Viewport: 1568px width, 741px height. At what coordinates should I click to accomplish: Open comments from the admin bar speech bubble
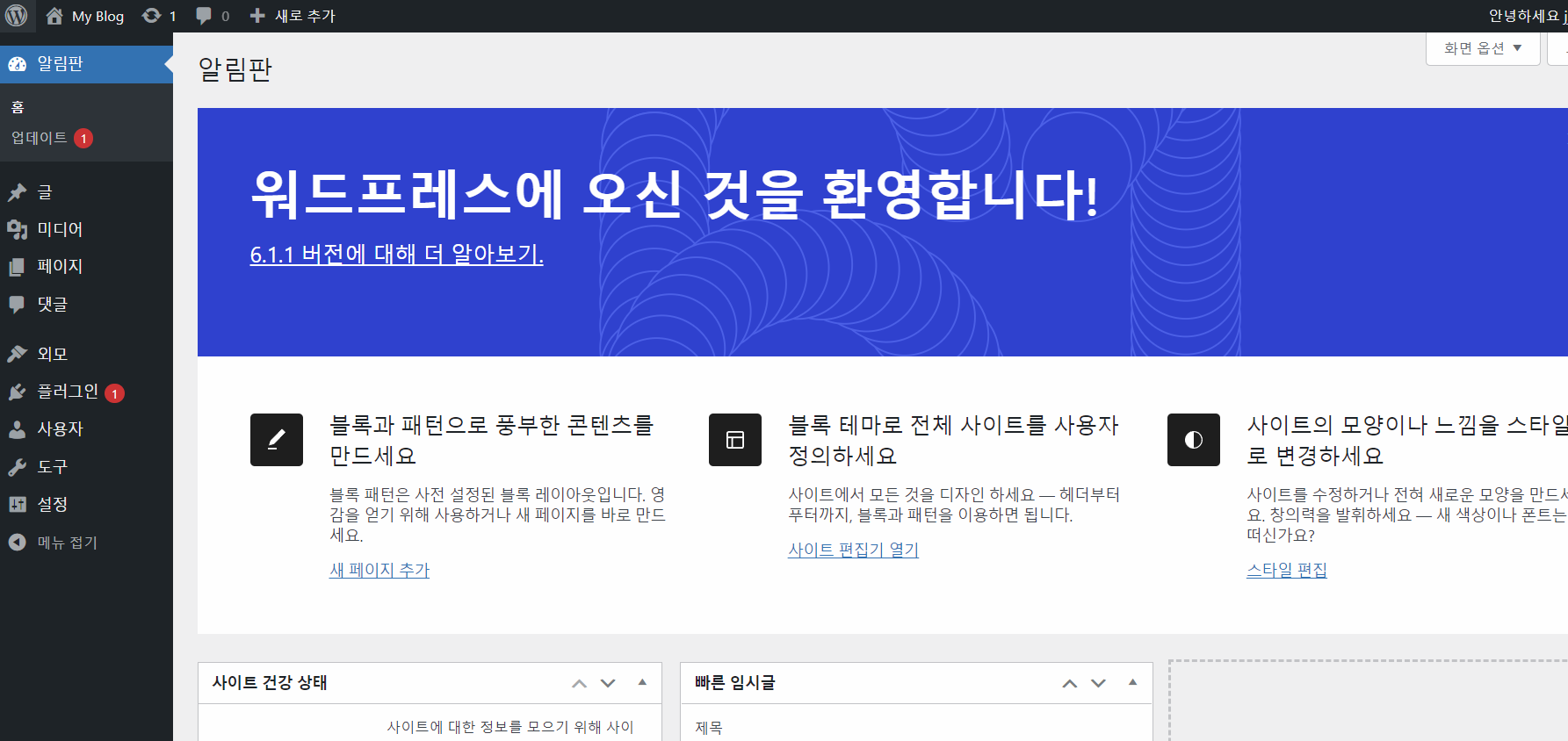click(204, 16)
